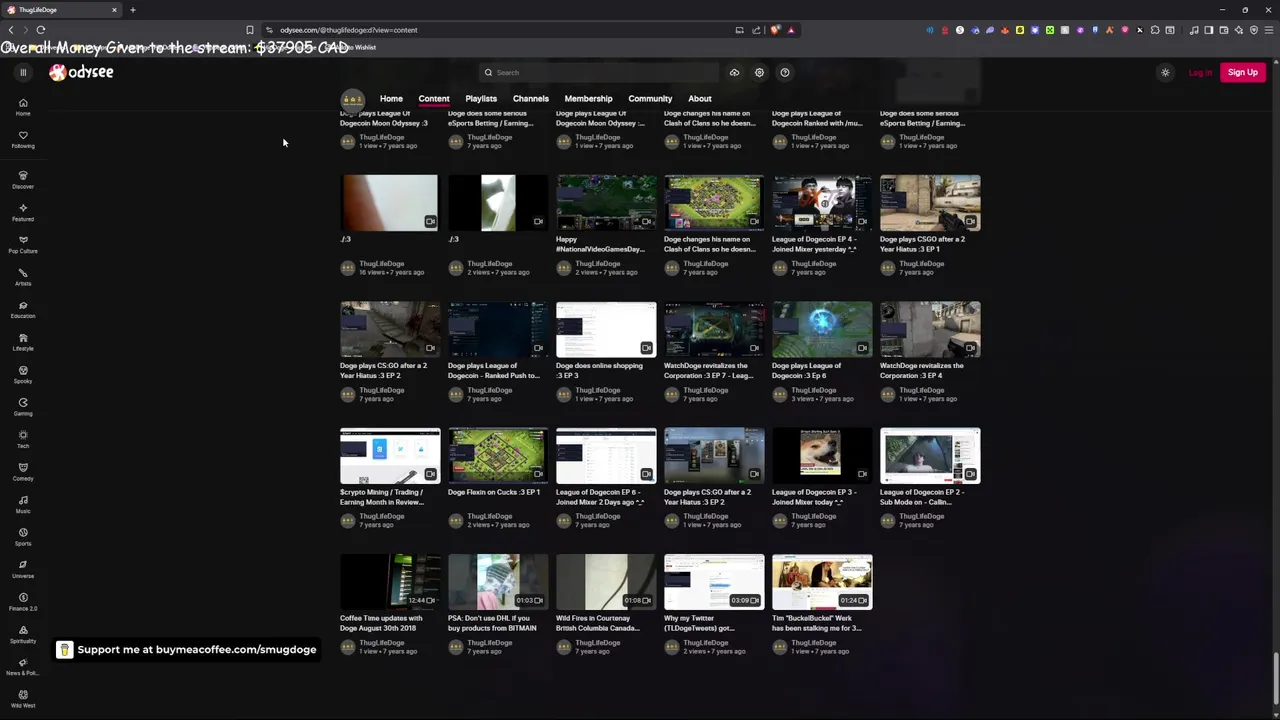Toggle the sidebar hamburger menu
1280x720 pixels.
[x=23, y=72]
